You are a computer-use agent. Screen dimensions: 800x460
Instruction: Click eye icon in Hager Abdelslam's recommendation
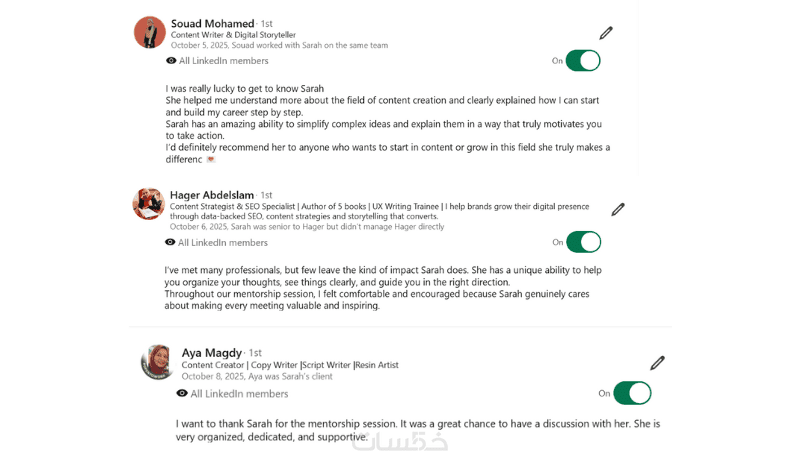(x=170, y=242)
